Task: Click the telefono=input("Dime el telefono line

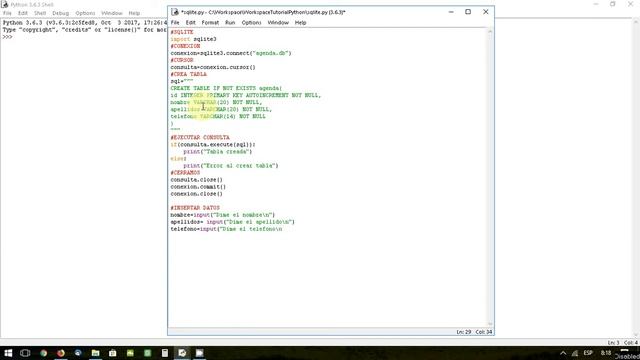Action: (x=226, y=229)
